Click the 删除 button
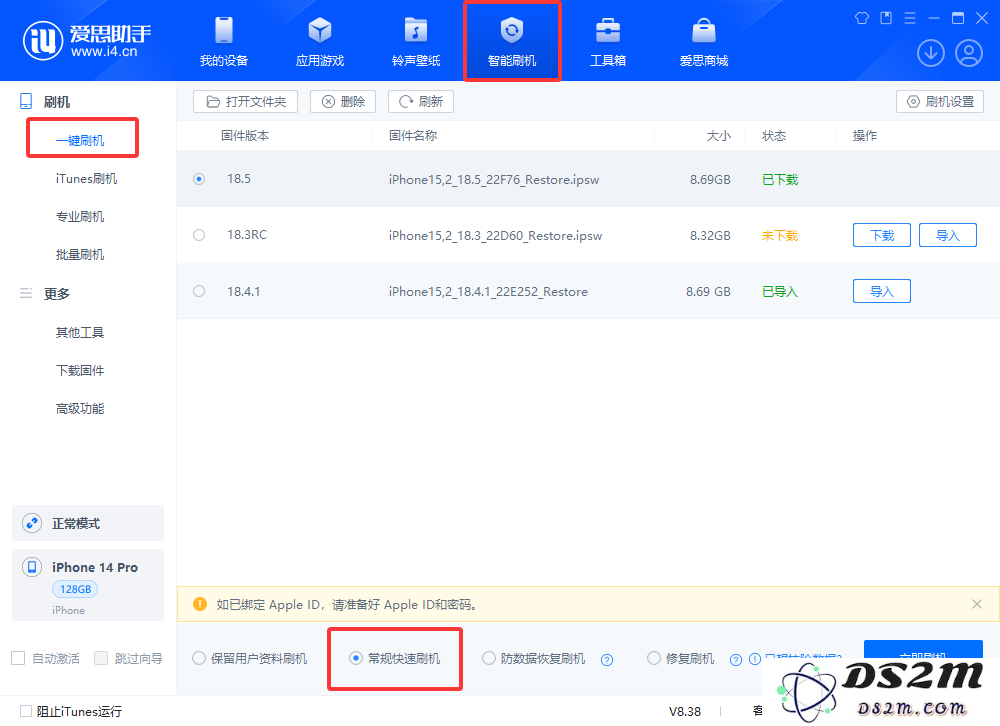 pos(343,101)
